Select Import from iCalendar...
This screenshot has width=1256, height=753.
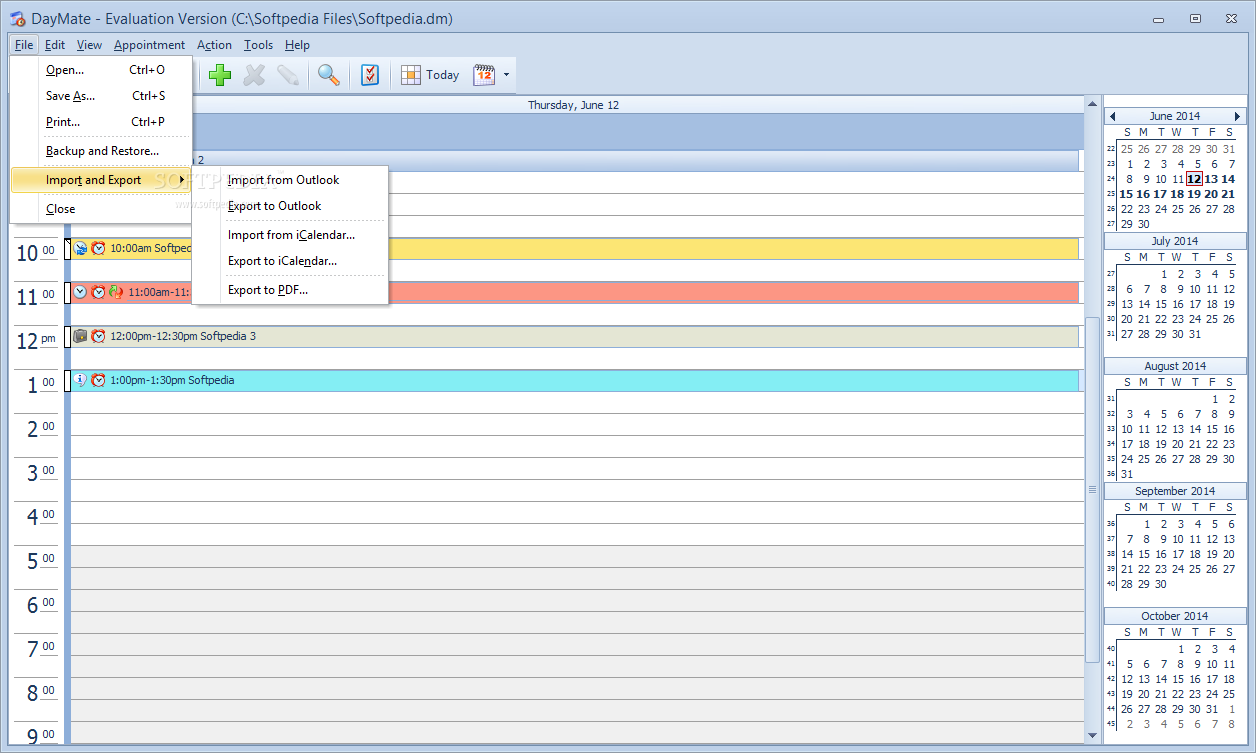290,235
